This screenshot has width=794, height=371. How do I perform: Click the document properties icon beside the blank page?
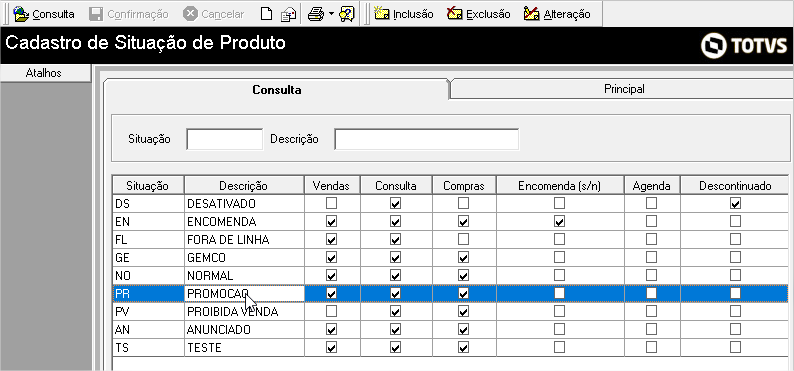coord(289,14)
